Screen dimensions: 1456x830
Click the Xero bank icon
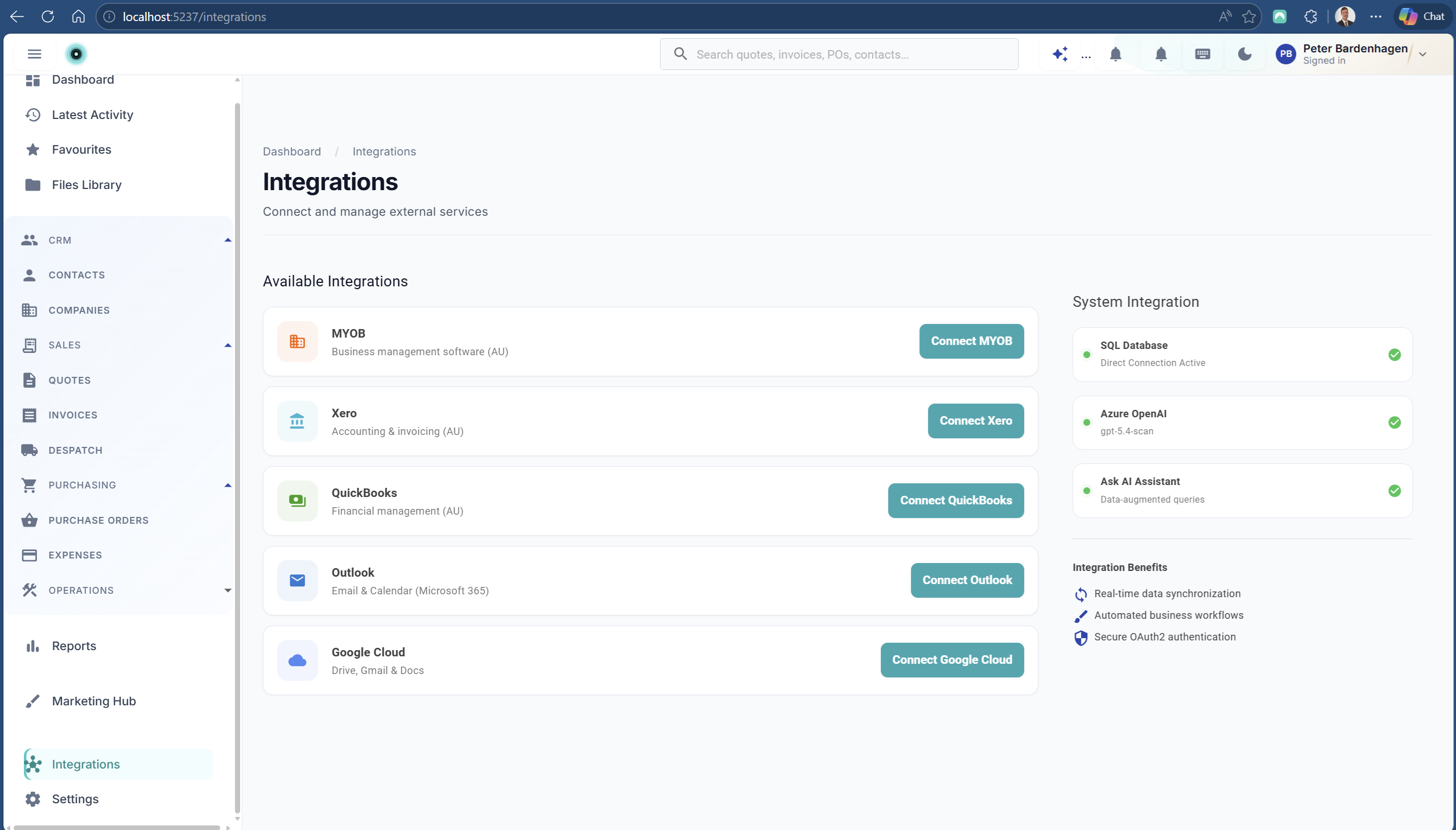click(298, 421)
